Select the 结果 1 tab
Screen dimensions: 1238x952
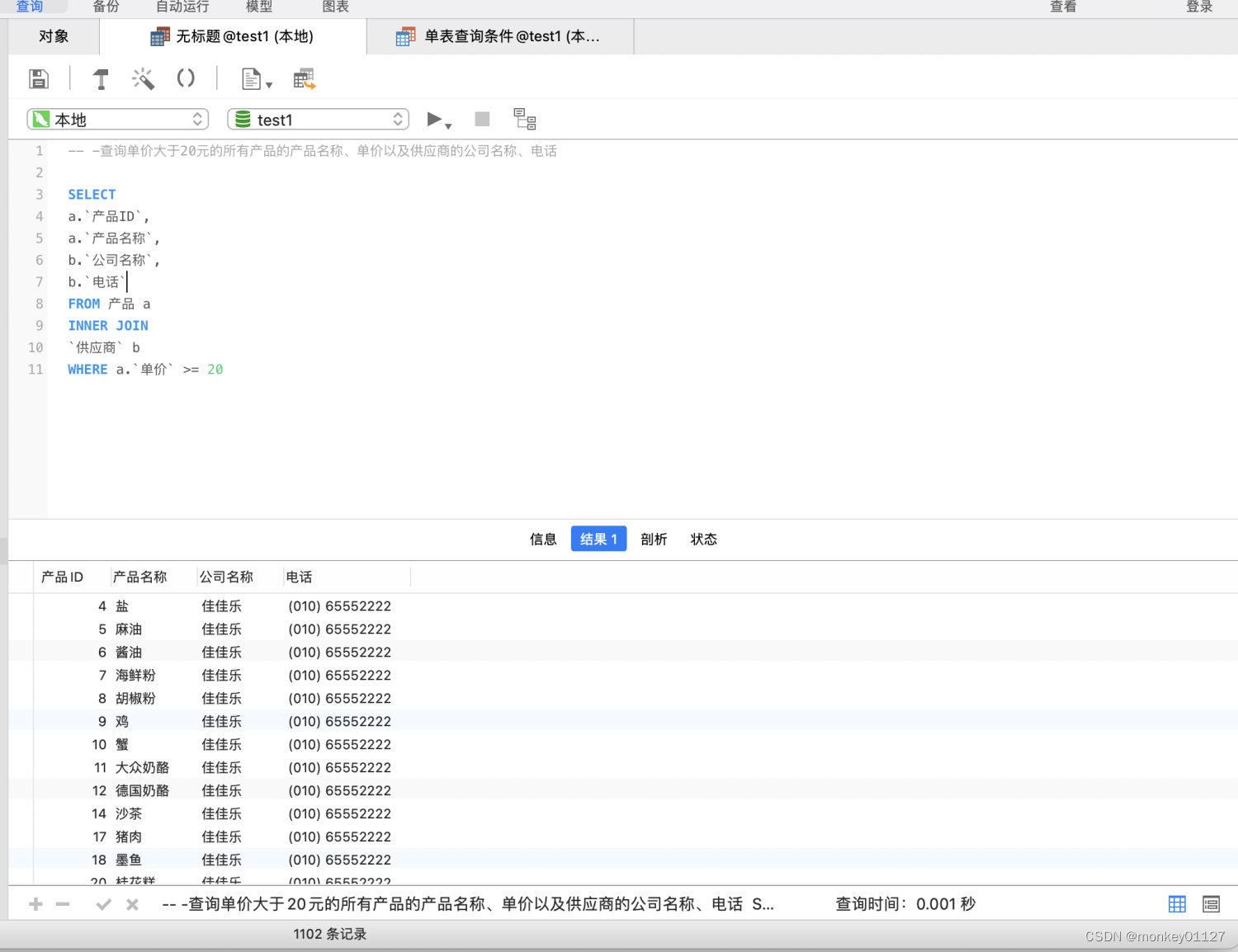coord(599,539)
